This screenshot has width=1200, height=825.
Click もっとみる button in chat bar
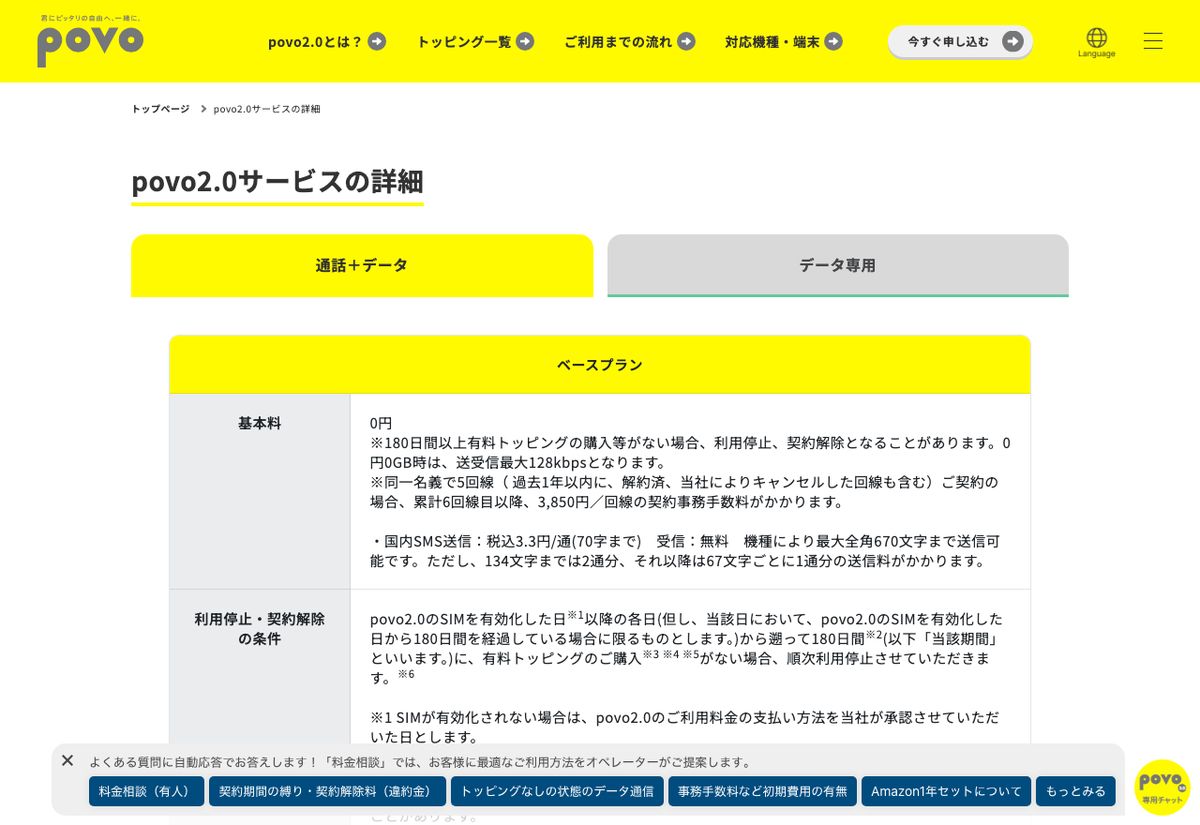(x=1076, y=791)
